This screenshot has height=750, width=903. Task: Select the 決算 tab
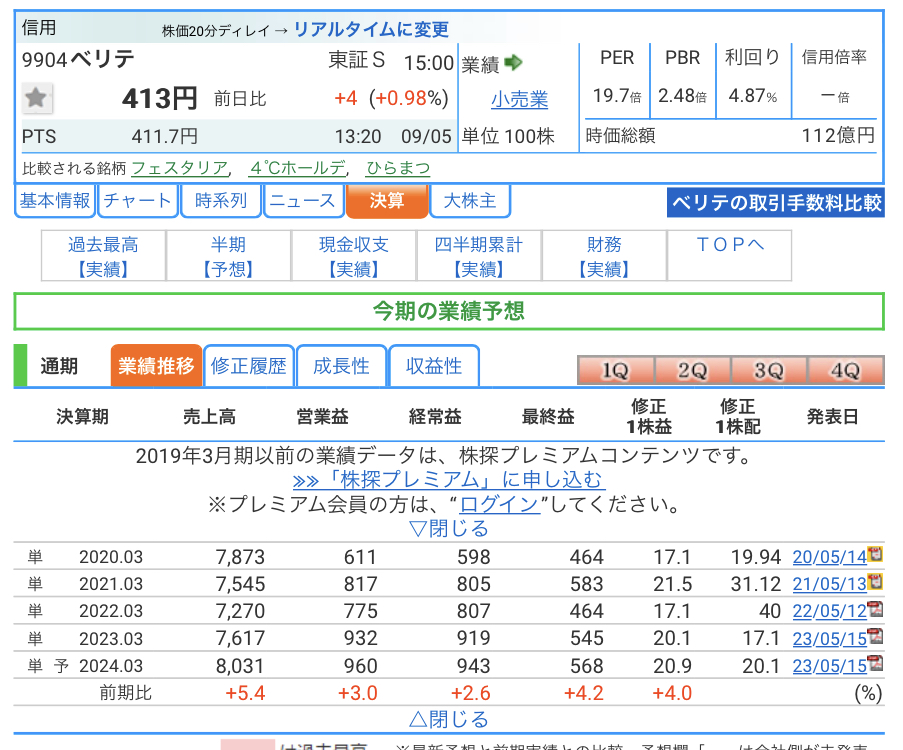tap(387, 200)
